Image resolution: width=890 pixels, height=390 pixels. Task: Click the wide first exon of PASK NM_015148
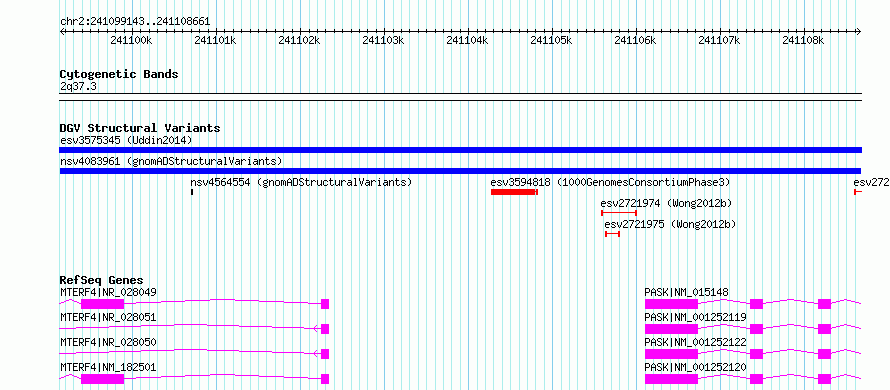[x=671, y=304]
